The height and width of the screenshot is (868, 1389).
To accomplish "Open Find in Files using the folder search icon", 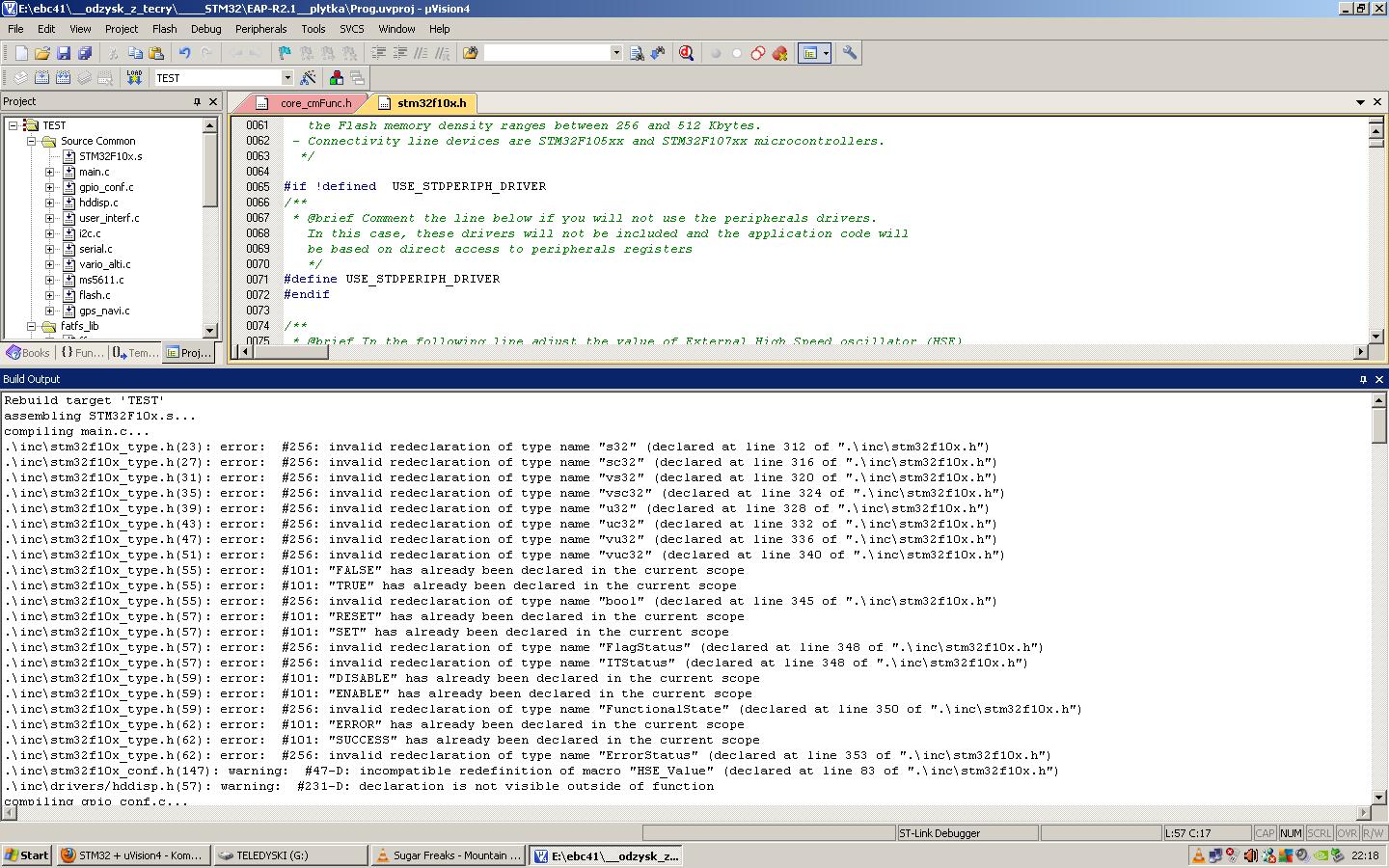I will point(471,53).
